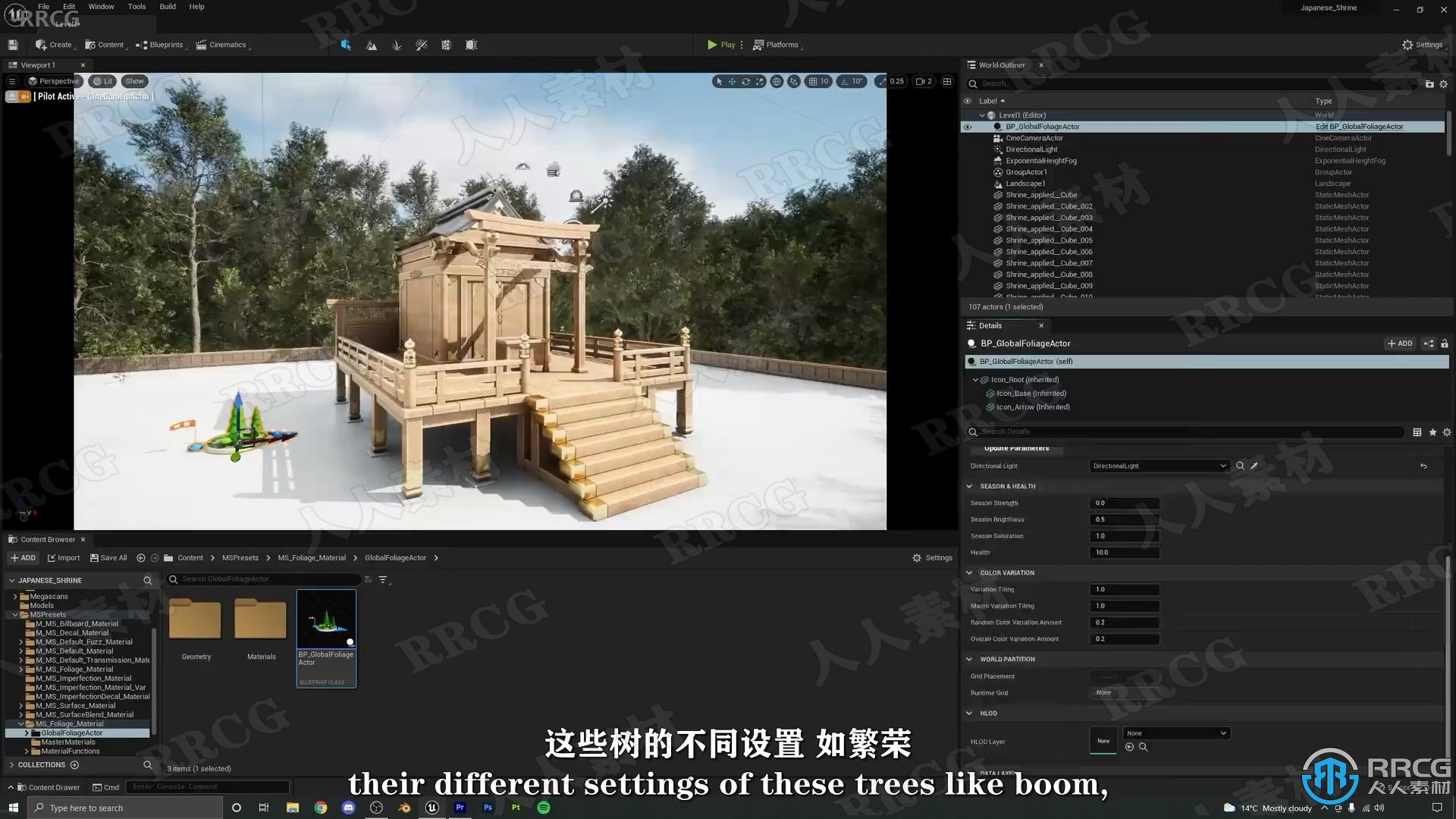Open the Tools menu
The height and width of the screenshot is (819, 1456).
pyautogui.click(x=136, y=7)
